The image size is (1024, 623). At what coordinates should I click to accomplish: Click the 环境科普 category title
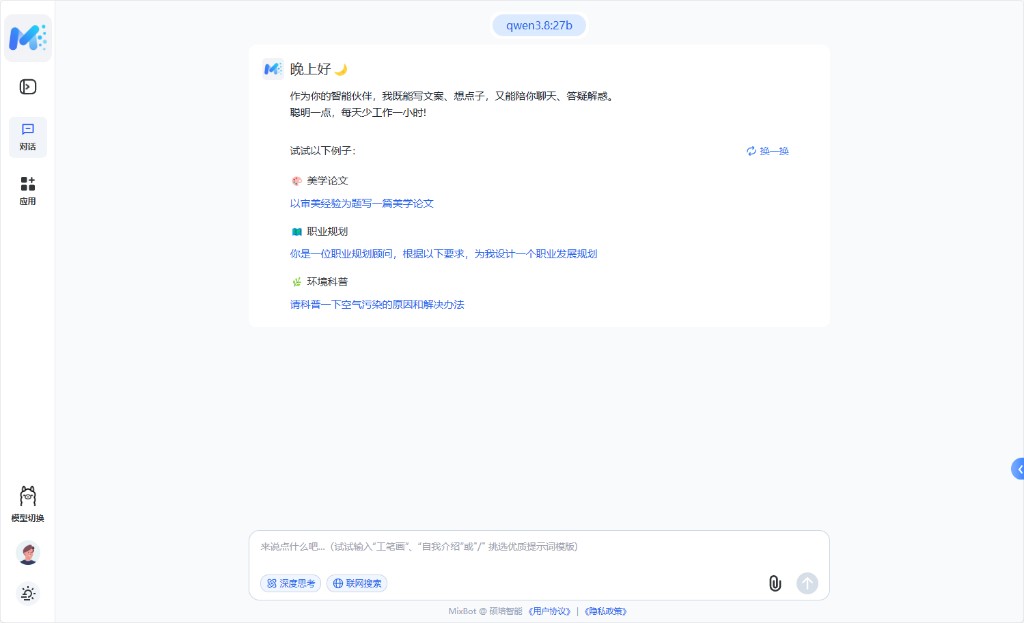pyautogui.click(x=327, y=282)
